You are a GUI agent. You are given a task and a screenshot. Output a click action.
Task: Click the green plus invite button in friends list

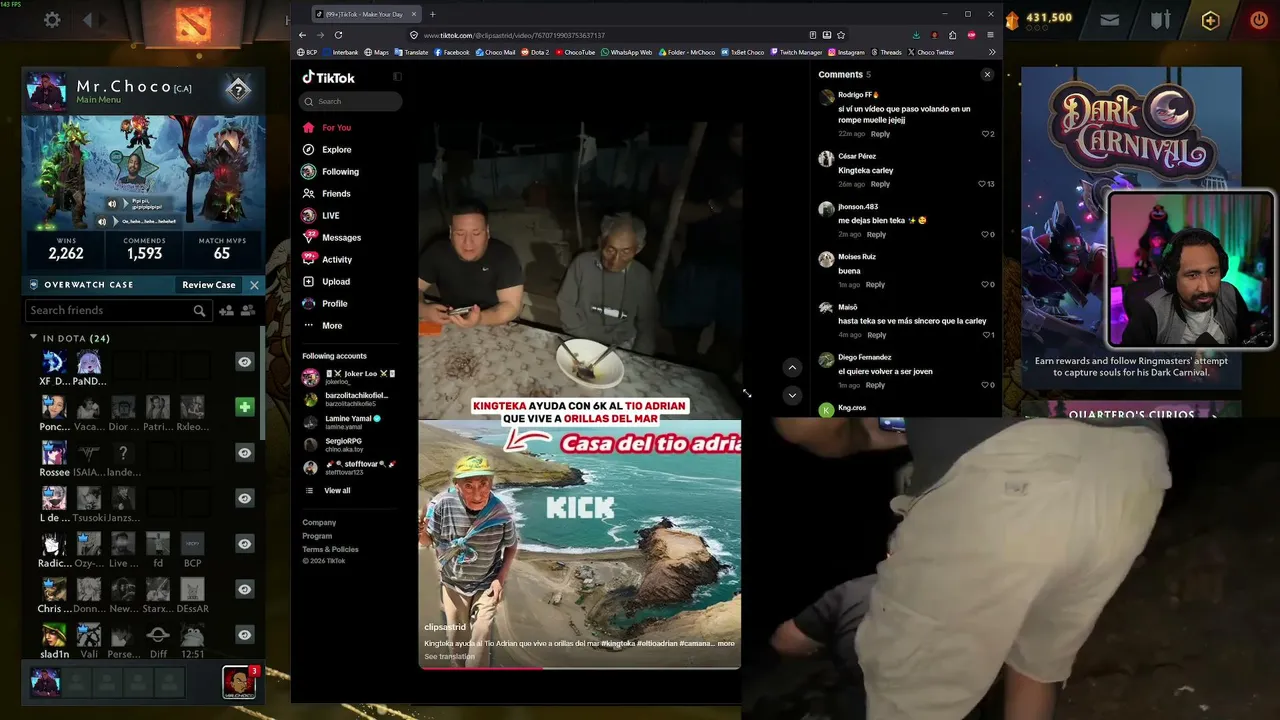(245, 407)
